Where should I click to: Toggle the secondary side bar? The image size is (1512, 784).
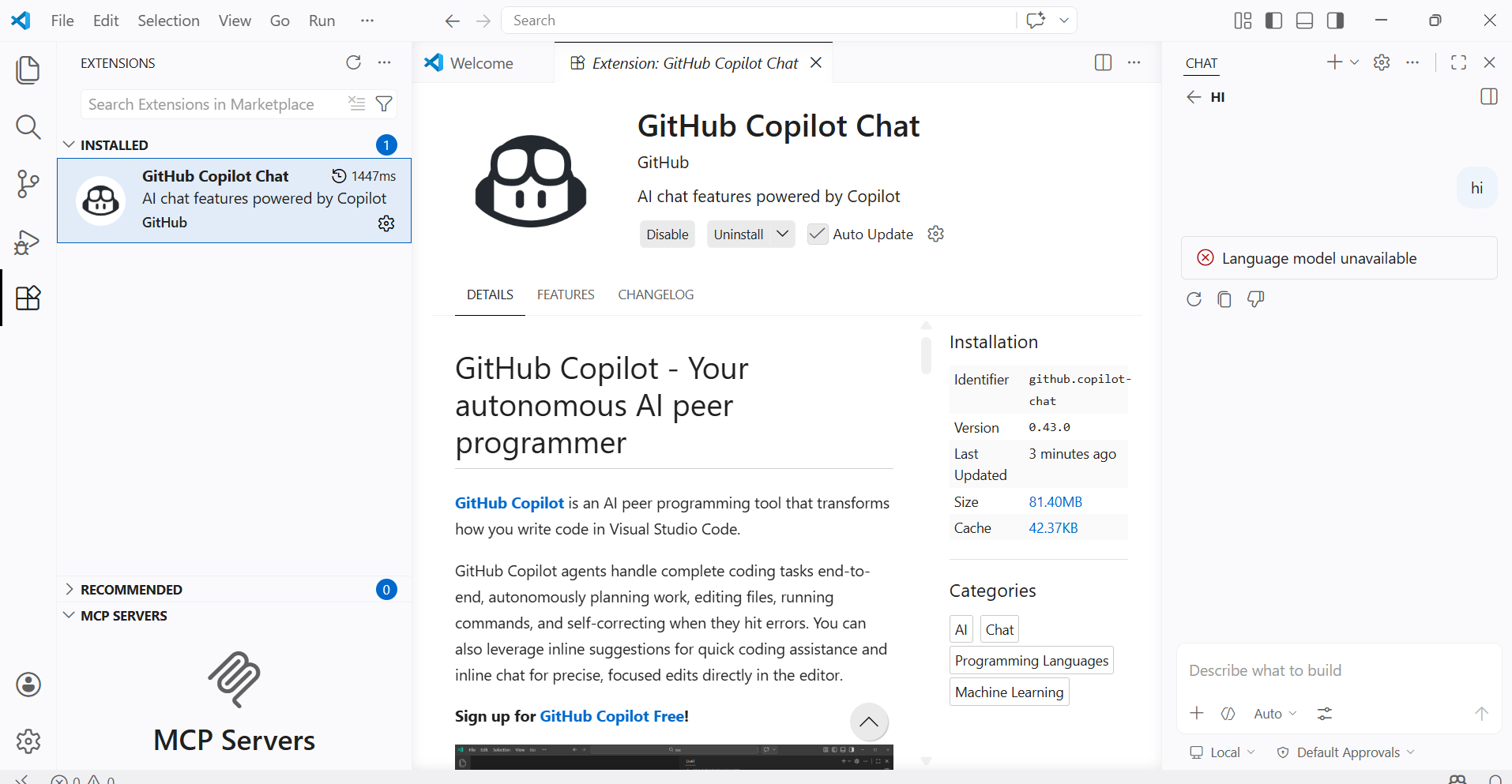tap(1336, 21)
